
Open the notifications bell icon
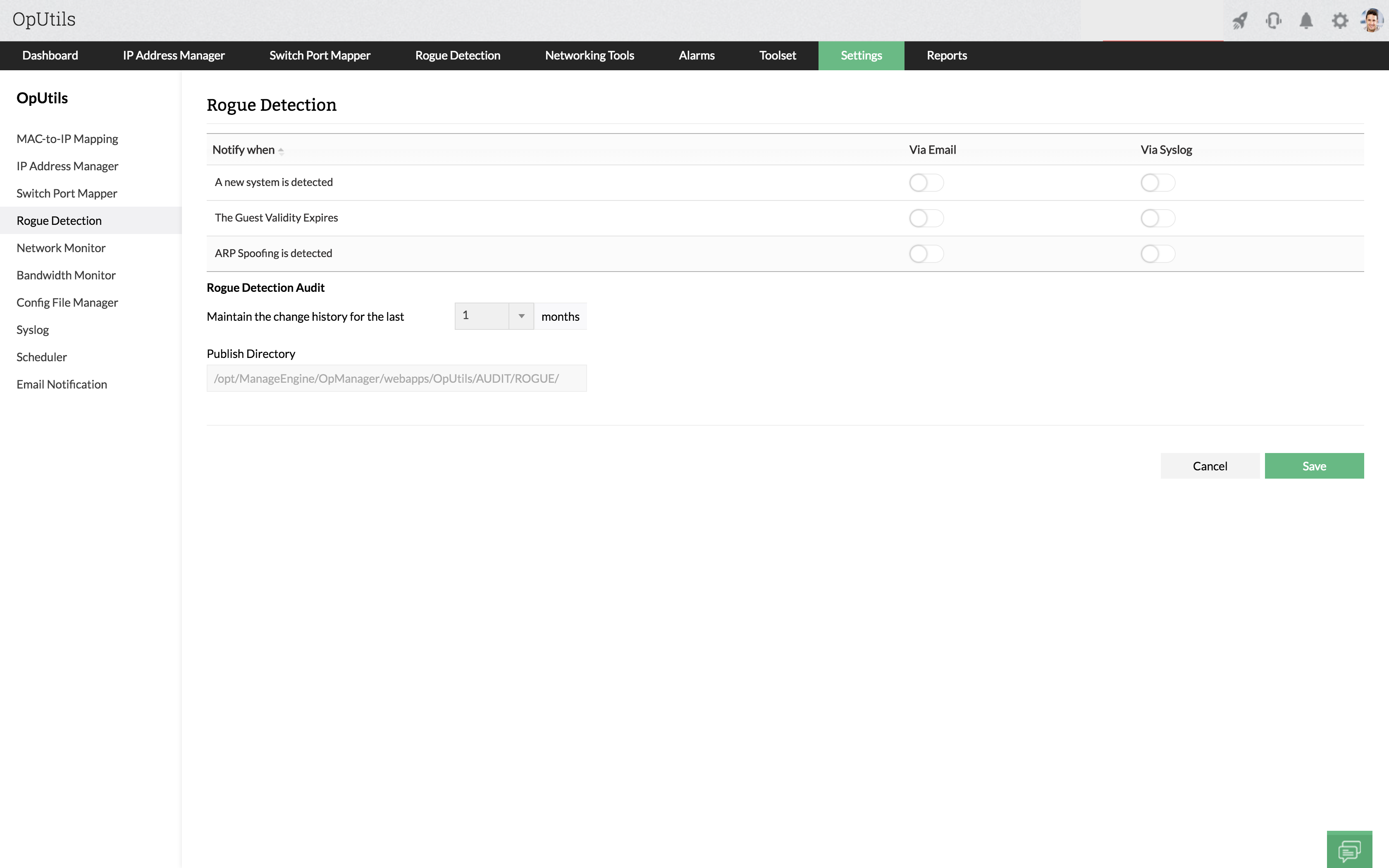[1306, 21]
